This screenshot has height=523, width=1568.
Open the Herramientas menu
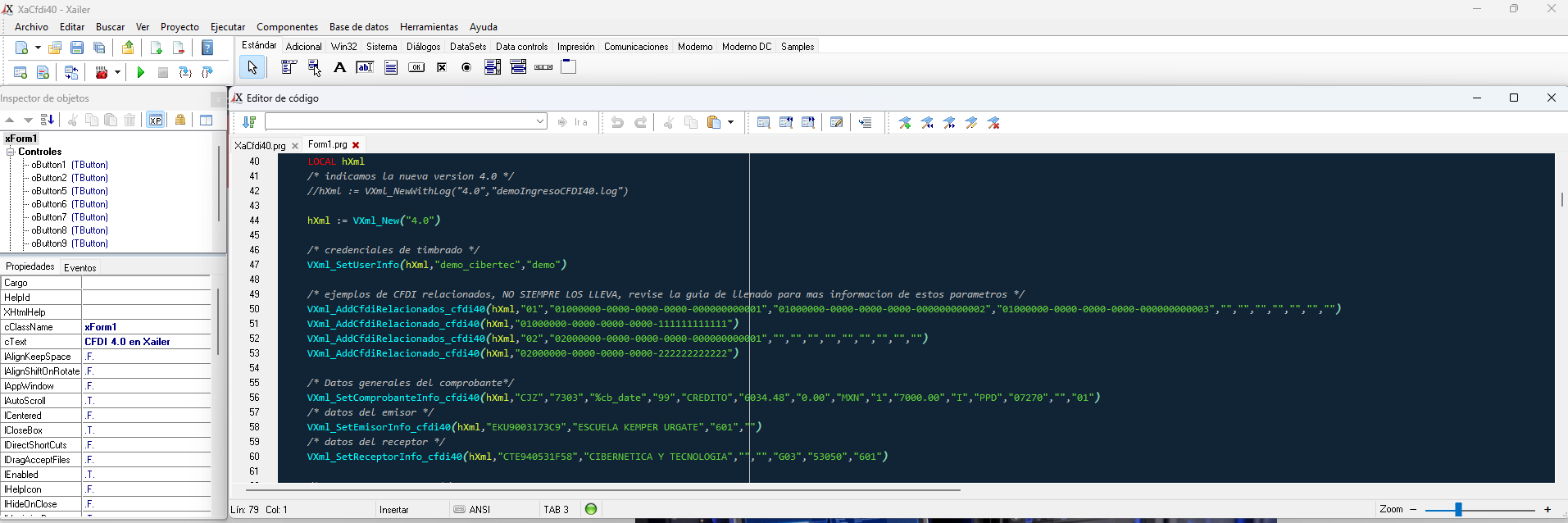tap(429, 27)
